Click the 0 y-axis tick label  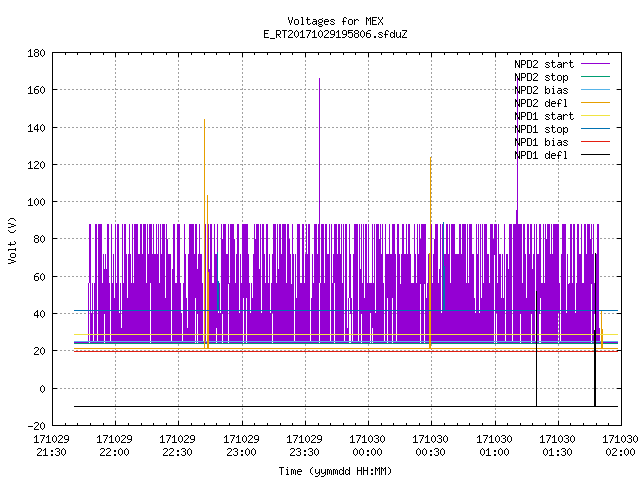pyautogui.click(x=42, y=389)
